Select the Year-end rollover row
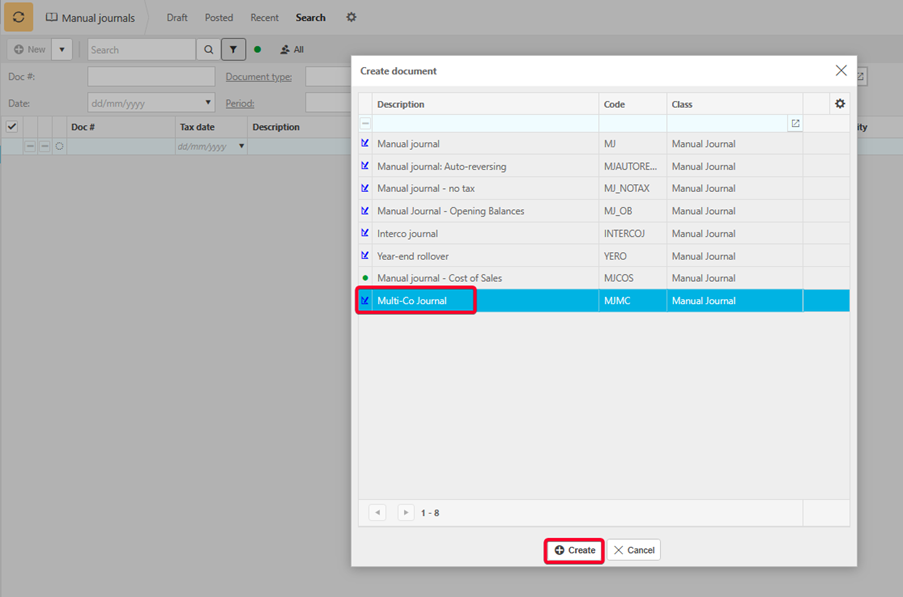Screen dimensions: 903x597 [x=604, y=256]
